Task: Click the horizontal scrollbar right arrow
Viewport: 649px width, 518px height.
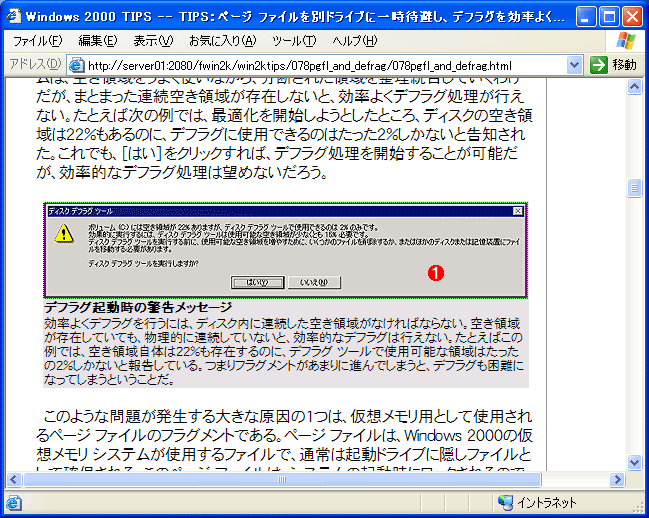Action: [617, 480]
